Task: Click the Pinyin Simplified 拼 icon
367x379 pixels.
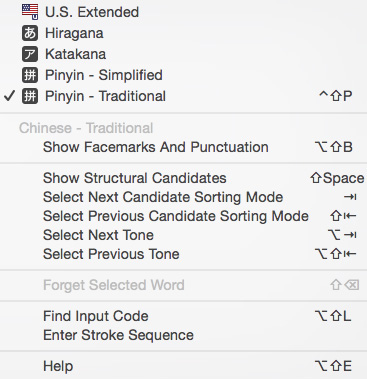Action: pos(30,75)
